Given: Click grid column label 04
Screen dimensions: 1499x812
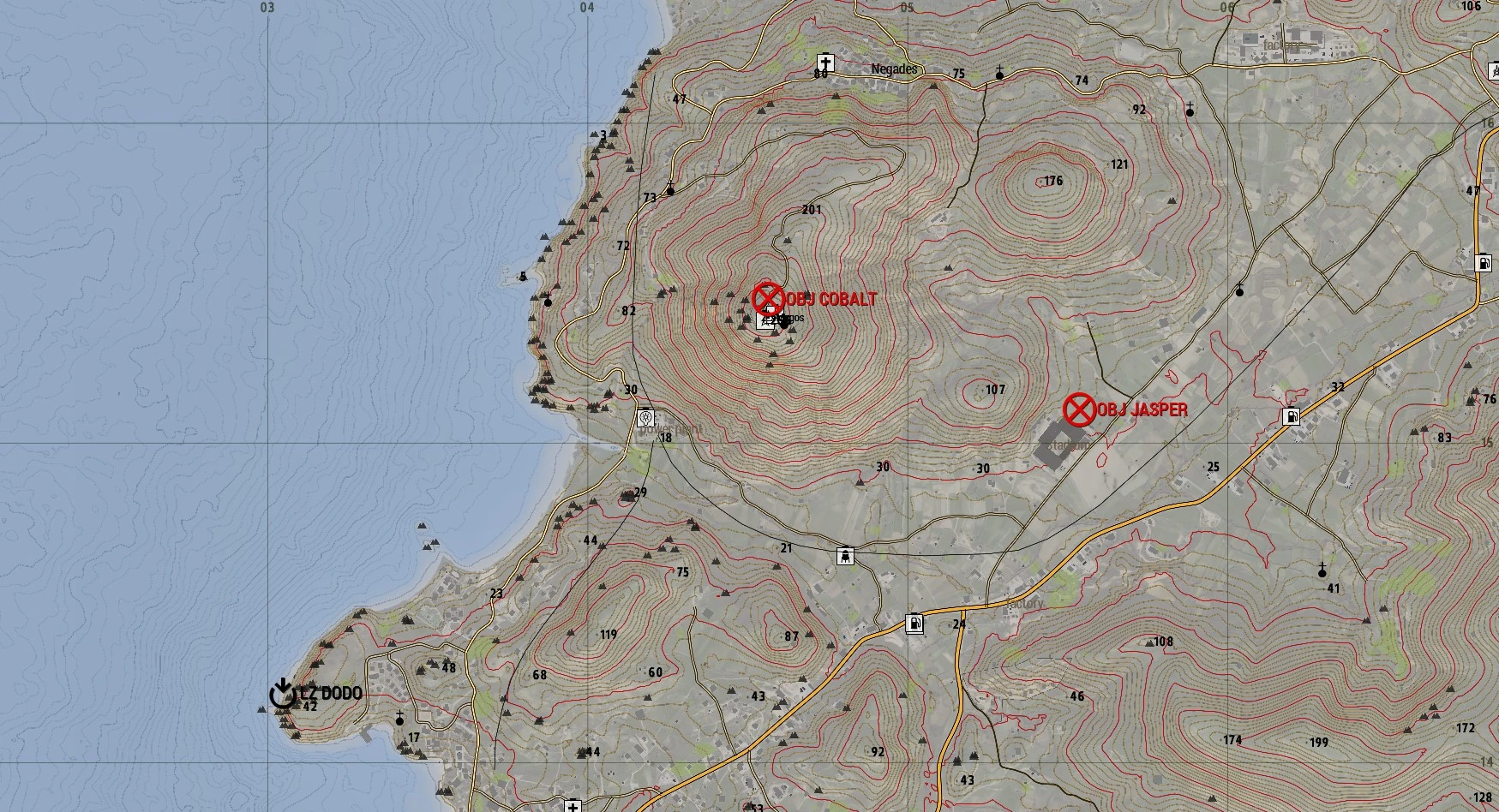Looking at the screenshot, I should point(586,8).
